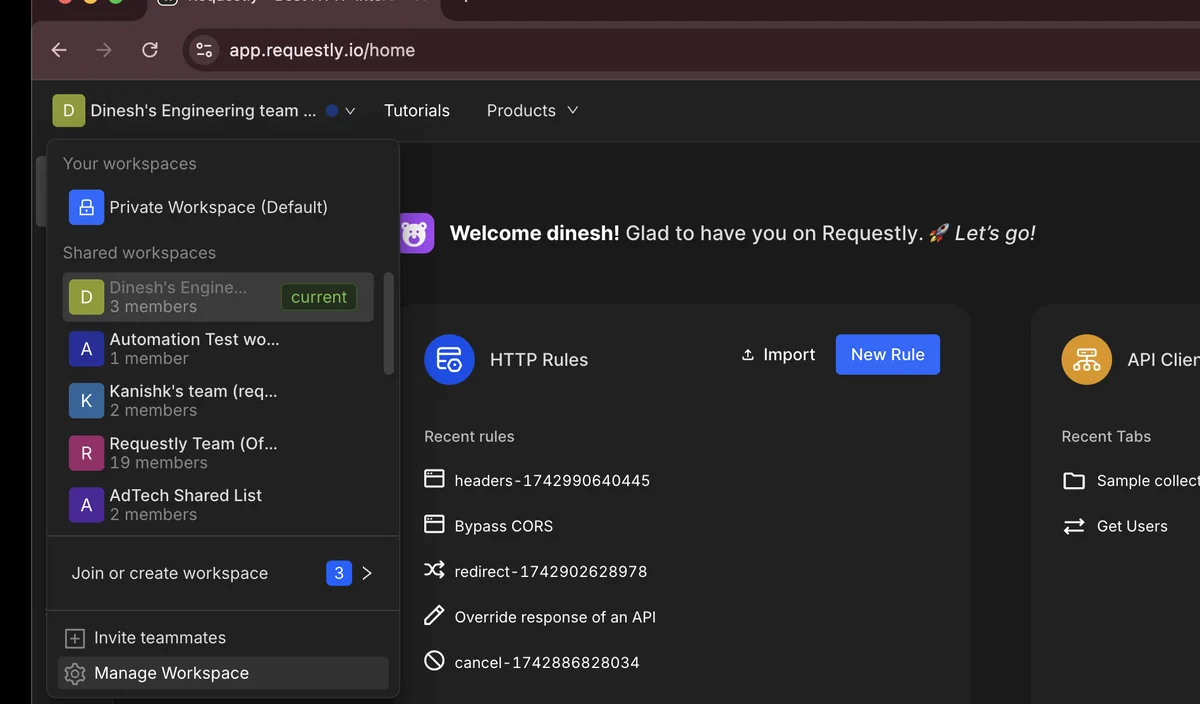1200x704 pixels.
Task: Click the redirect shuffle icon
Action: tap(434, 570)
